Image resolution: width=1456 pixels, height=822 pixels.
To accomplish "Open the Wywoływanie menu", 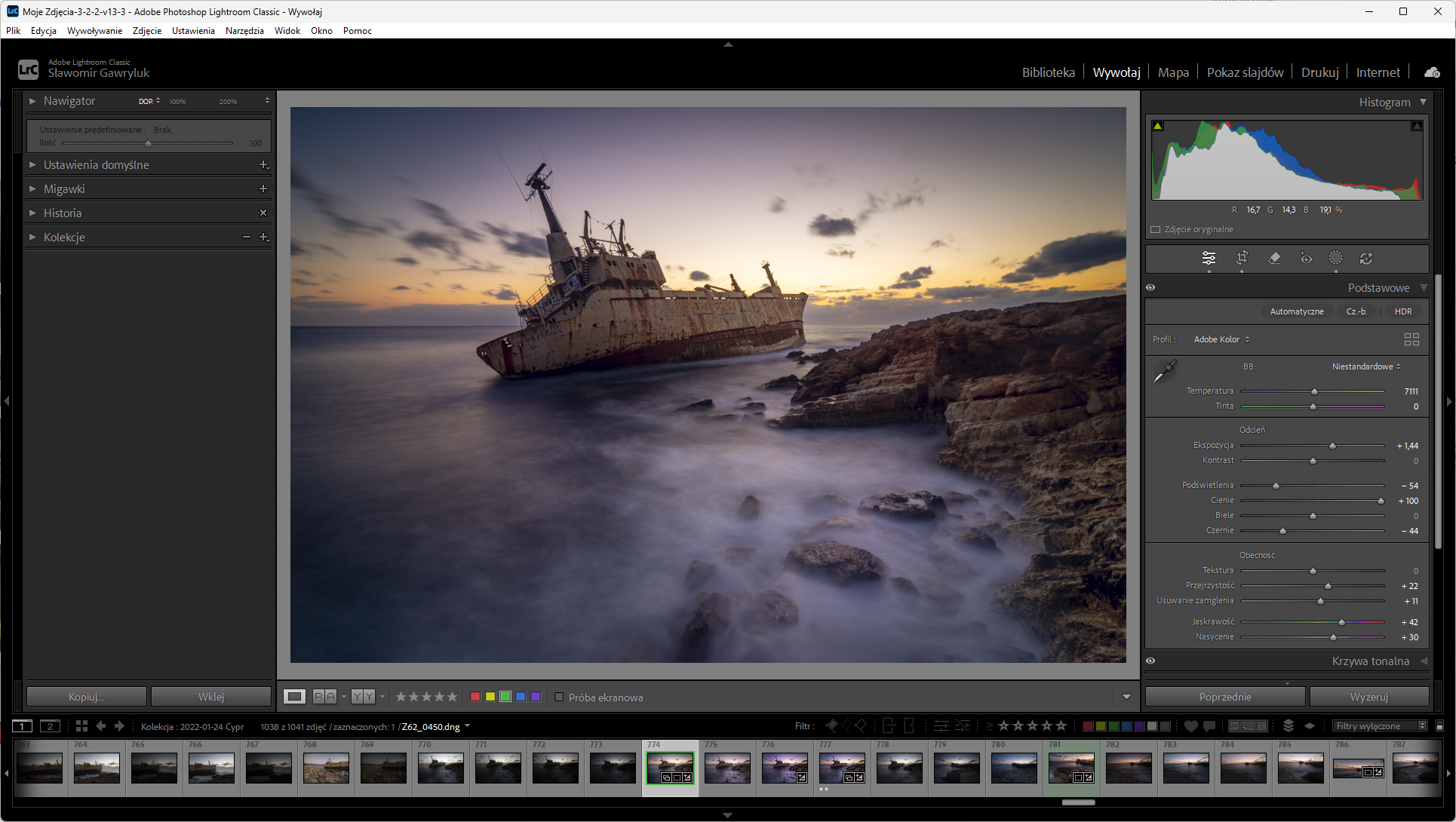I will 94,31.
